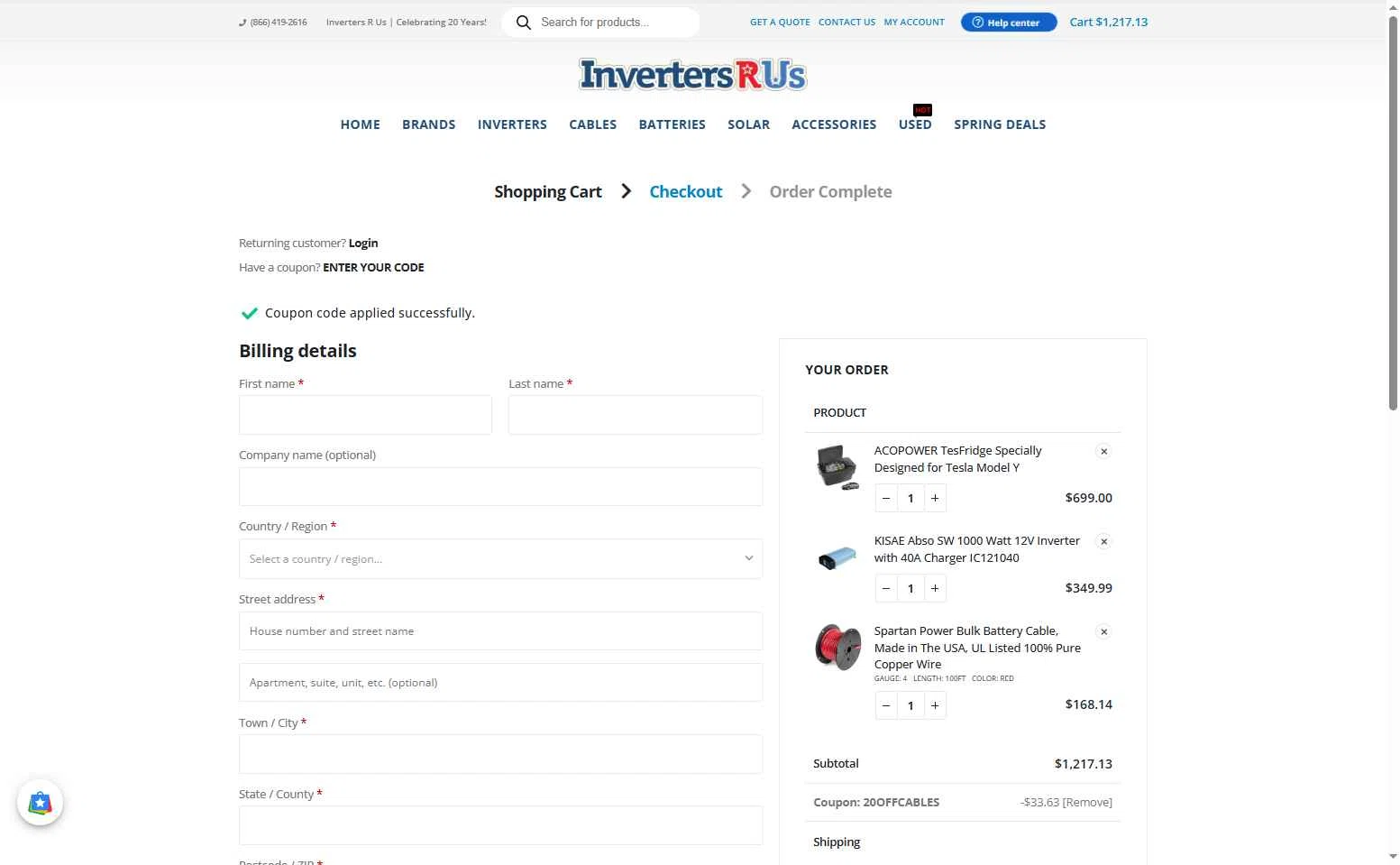Open ACOPOWER TesFridge product name
The width and height of the screenshot is (1400, 865).
[957, 459]
